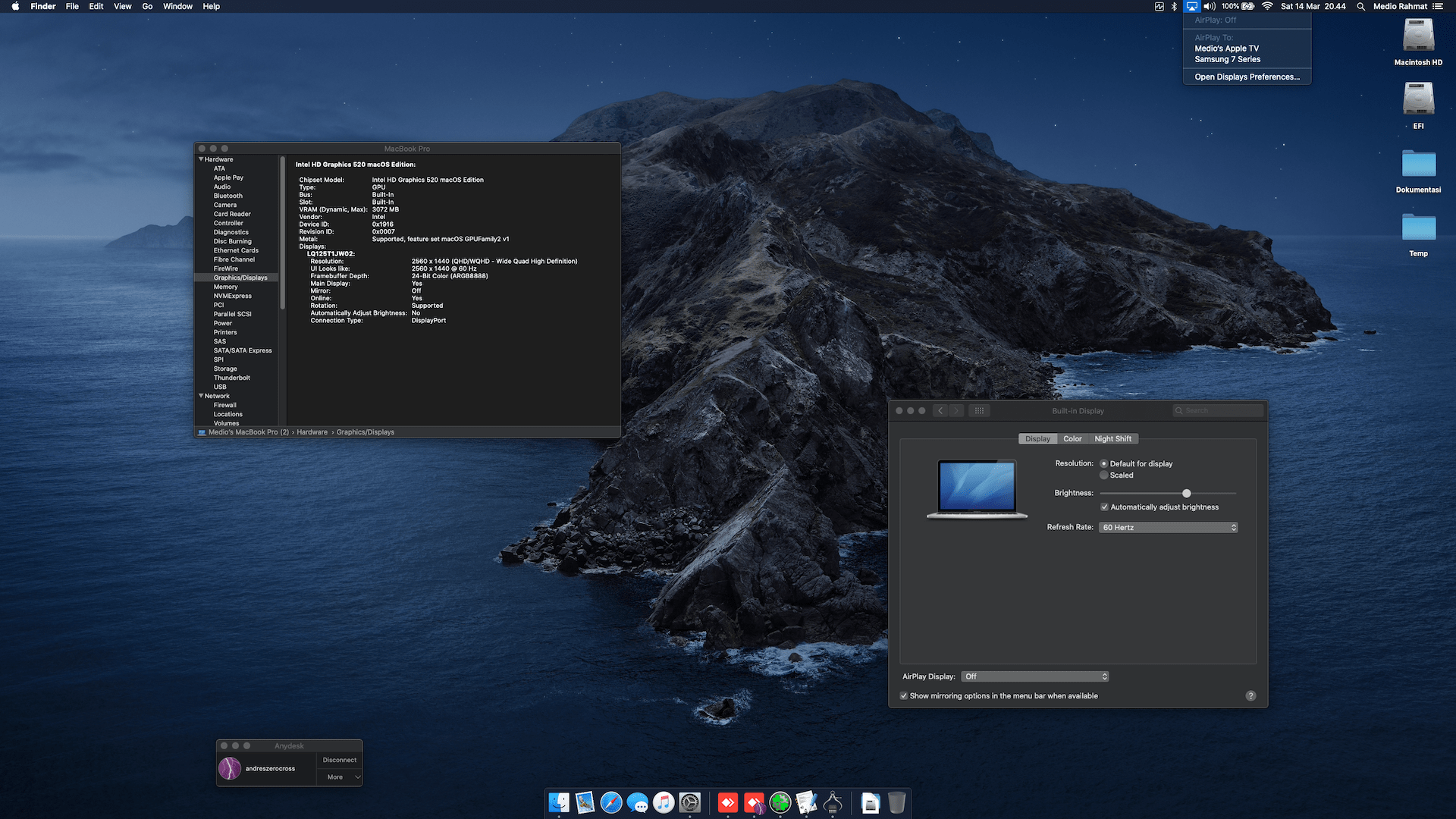
Task: Open the Go menu
Action: click(147, 6)
